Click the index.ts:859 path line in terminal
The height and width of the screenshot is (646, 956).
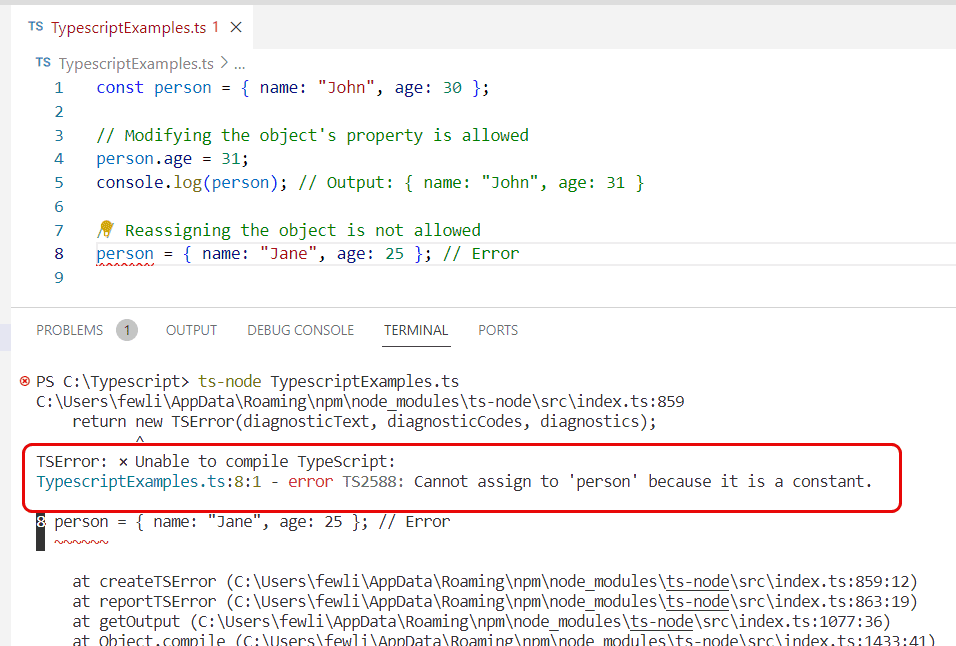pyautogui.click(x=360, y=402)
